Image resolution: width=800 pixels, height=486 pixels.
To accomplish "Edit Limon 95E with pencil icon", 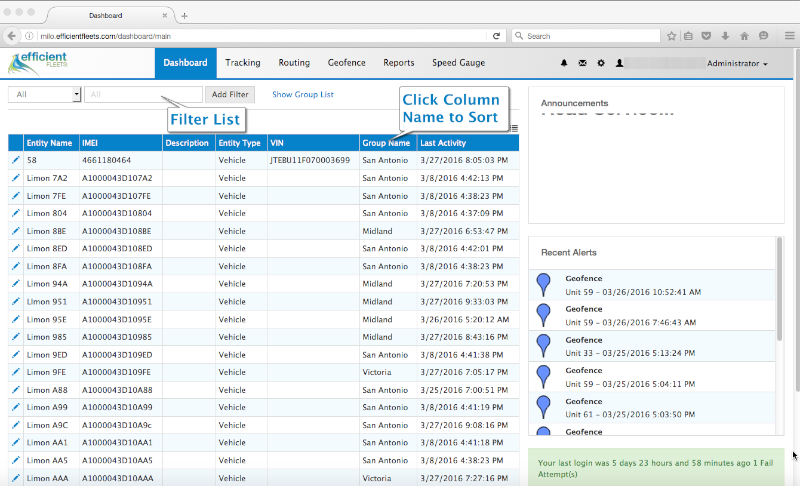I will tap(16, 319).
